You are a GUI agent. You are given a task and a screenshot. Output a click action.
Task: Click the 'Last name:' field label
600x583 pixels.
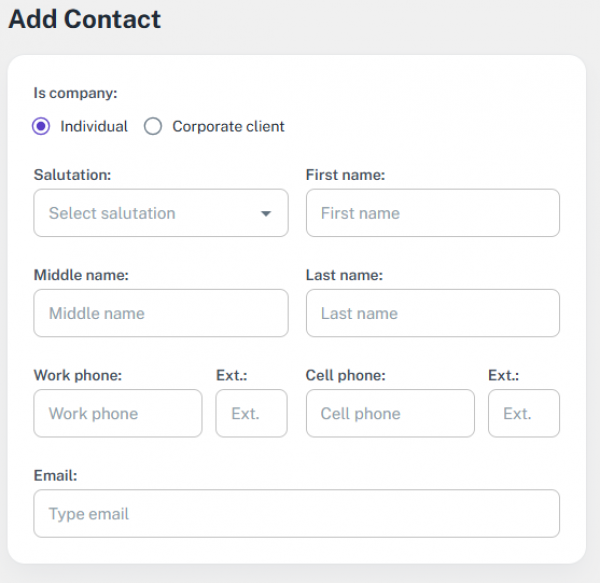[344, 275]
